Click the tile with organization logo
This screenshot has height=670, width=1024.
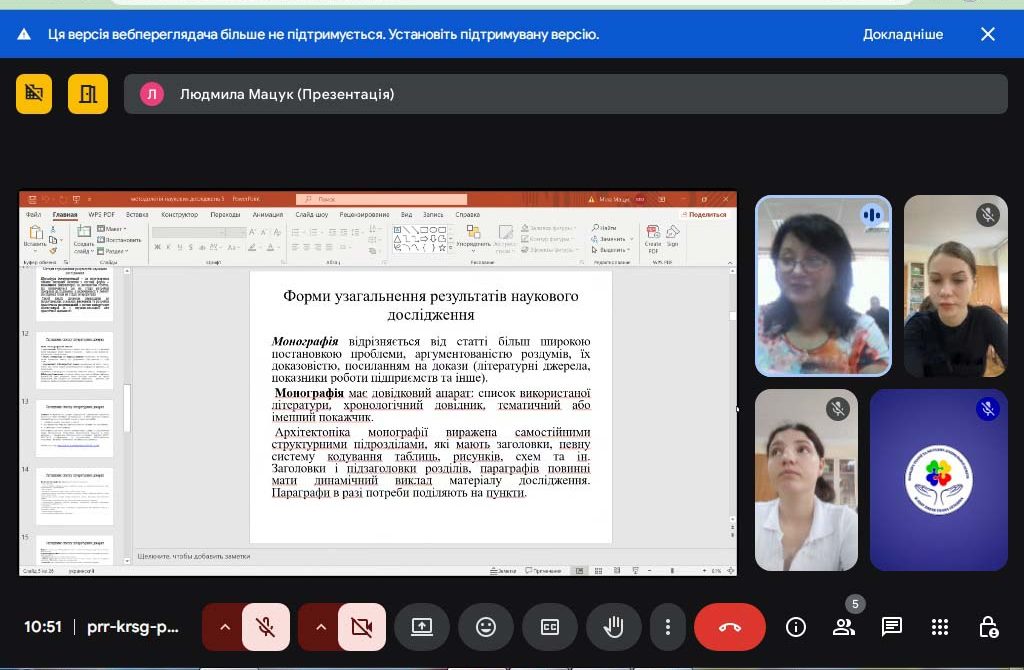point(936,480)
